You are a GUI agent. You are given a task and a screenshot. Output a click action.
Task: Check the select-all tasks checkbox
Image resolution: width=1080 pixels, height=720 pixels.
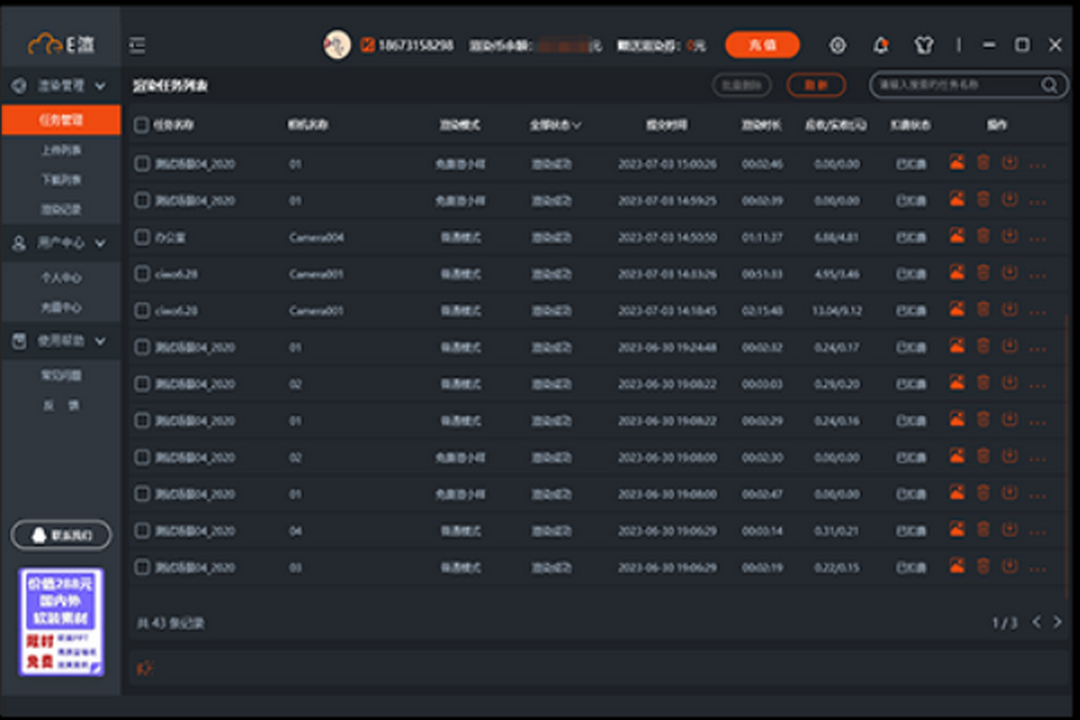tap(141, 124)
